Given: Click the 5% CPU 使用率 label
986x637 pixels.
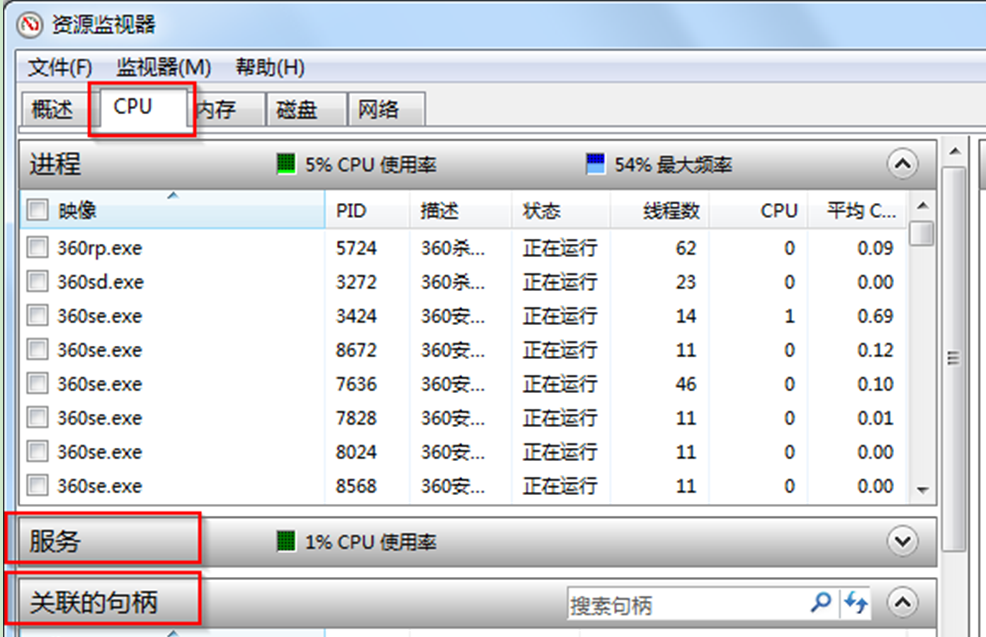Looking at the screenshot, I should point(371,165).
